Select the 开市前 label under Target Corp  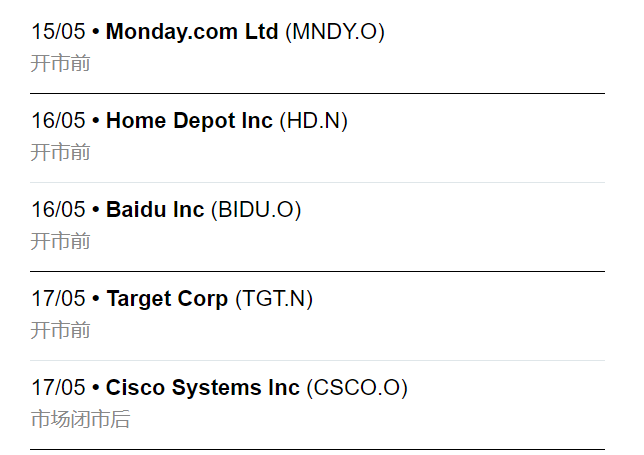tap(60, 330)
